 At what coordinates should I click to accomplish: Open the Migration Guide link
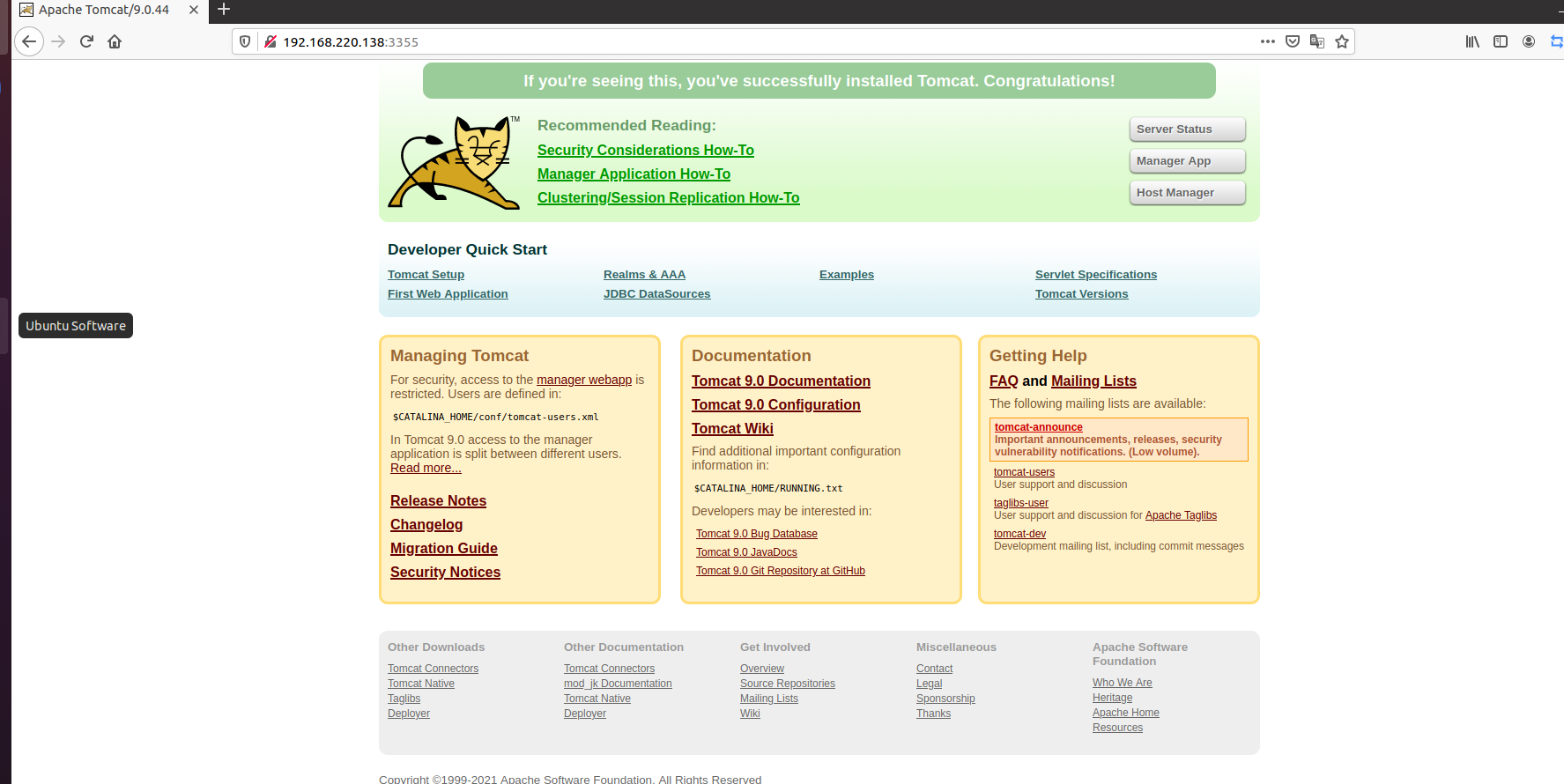[x=444, y=549]
